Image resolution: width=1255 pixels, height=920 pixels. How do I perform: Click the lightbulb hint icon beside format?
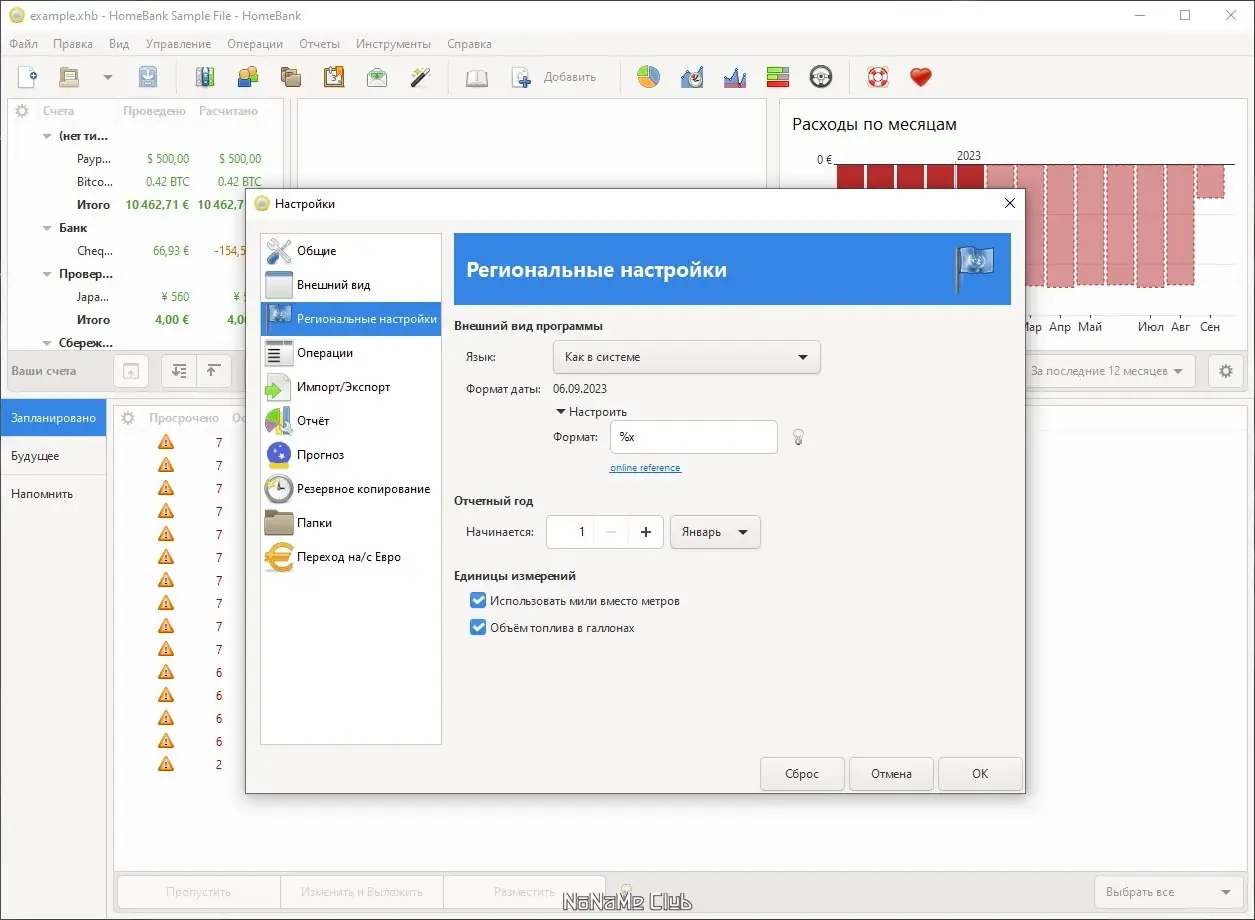[798, 437]
